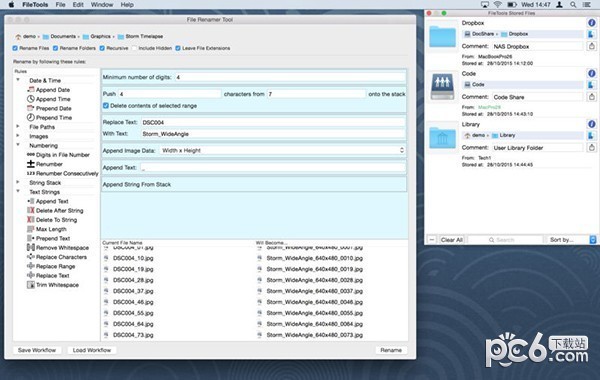Toggle the Leave File Extensions checkbox
This screenshot has width=600, height=380.
pos(178,48)
